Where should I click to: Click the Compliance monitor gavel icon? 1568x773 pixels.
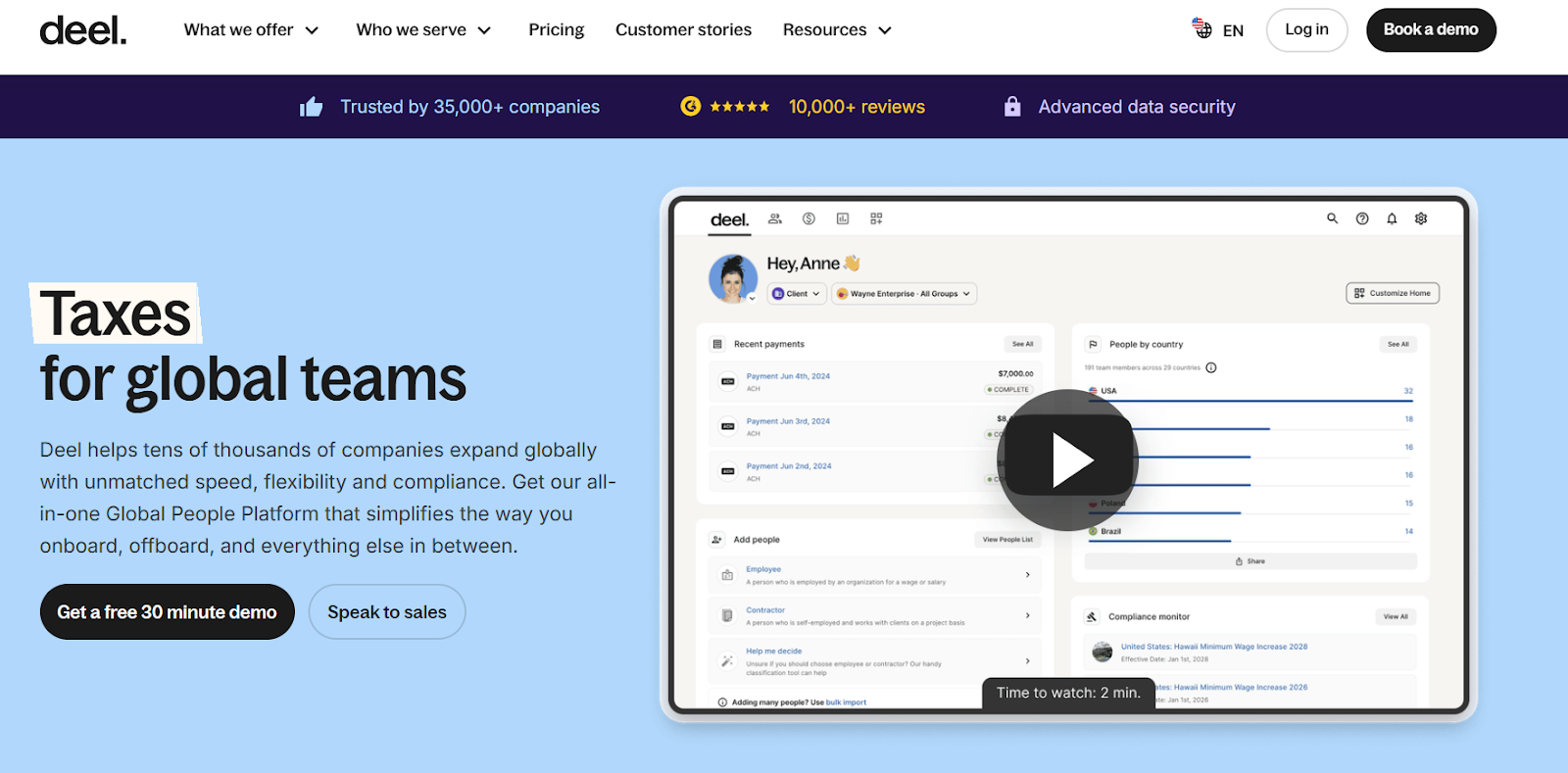[x=1092, y=617]
